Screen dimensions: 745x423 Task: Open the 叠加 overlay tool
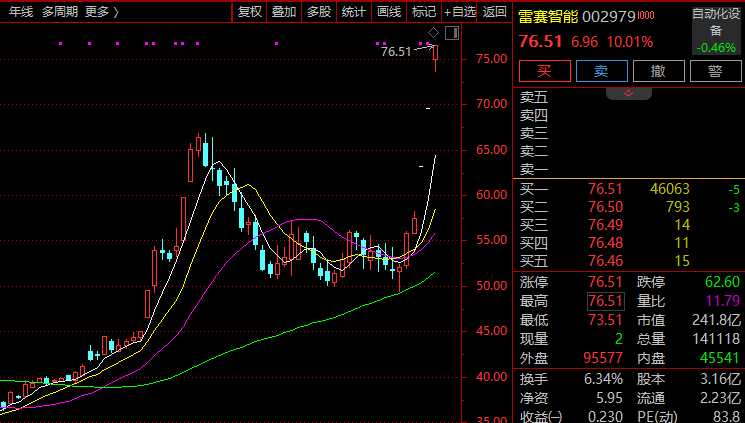tap(284, 12)
